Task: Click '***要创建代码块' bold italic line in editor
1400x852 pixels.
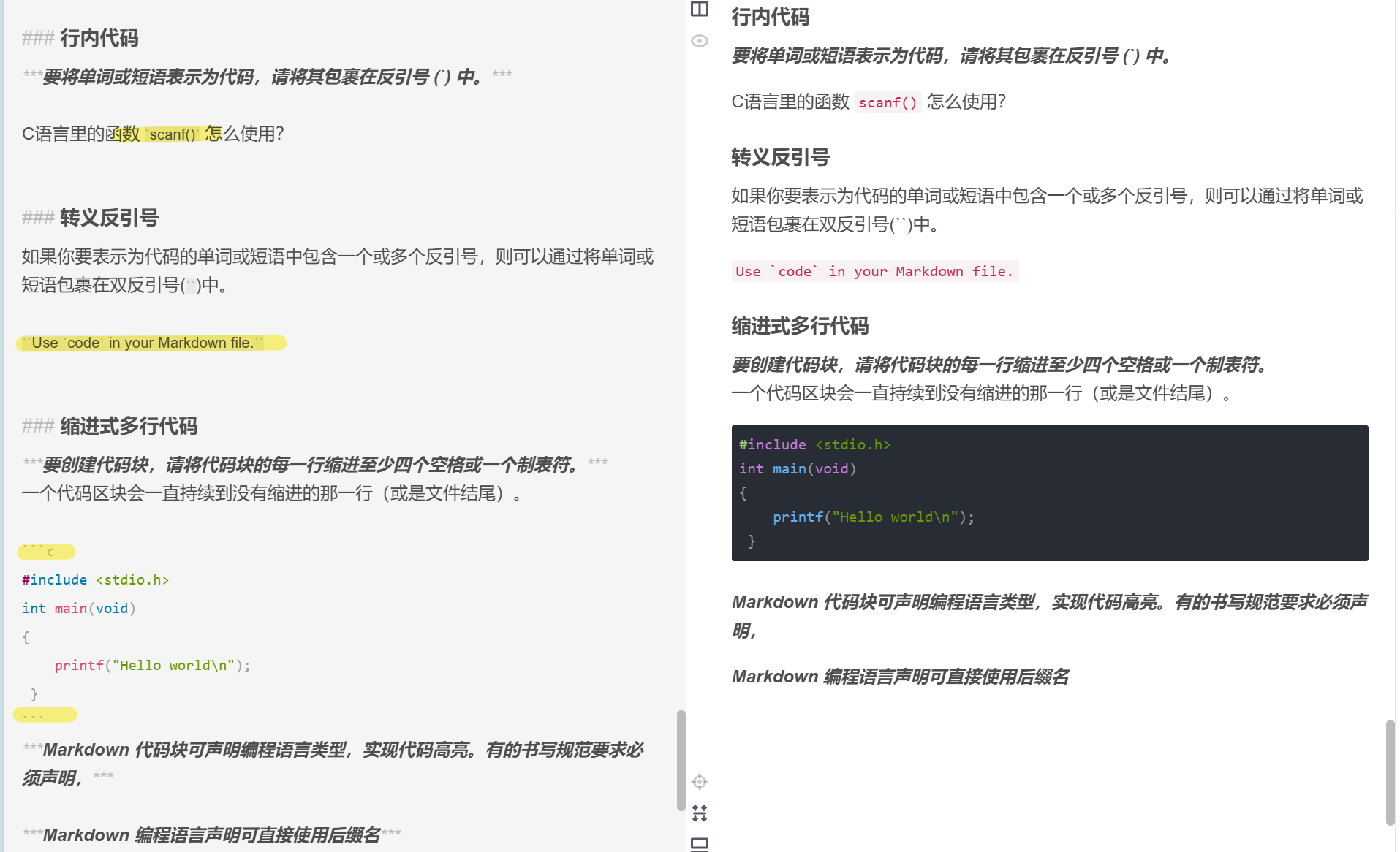Action: (315, 465)
